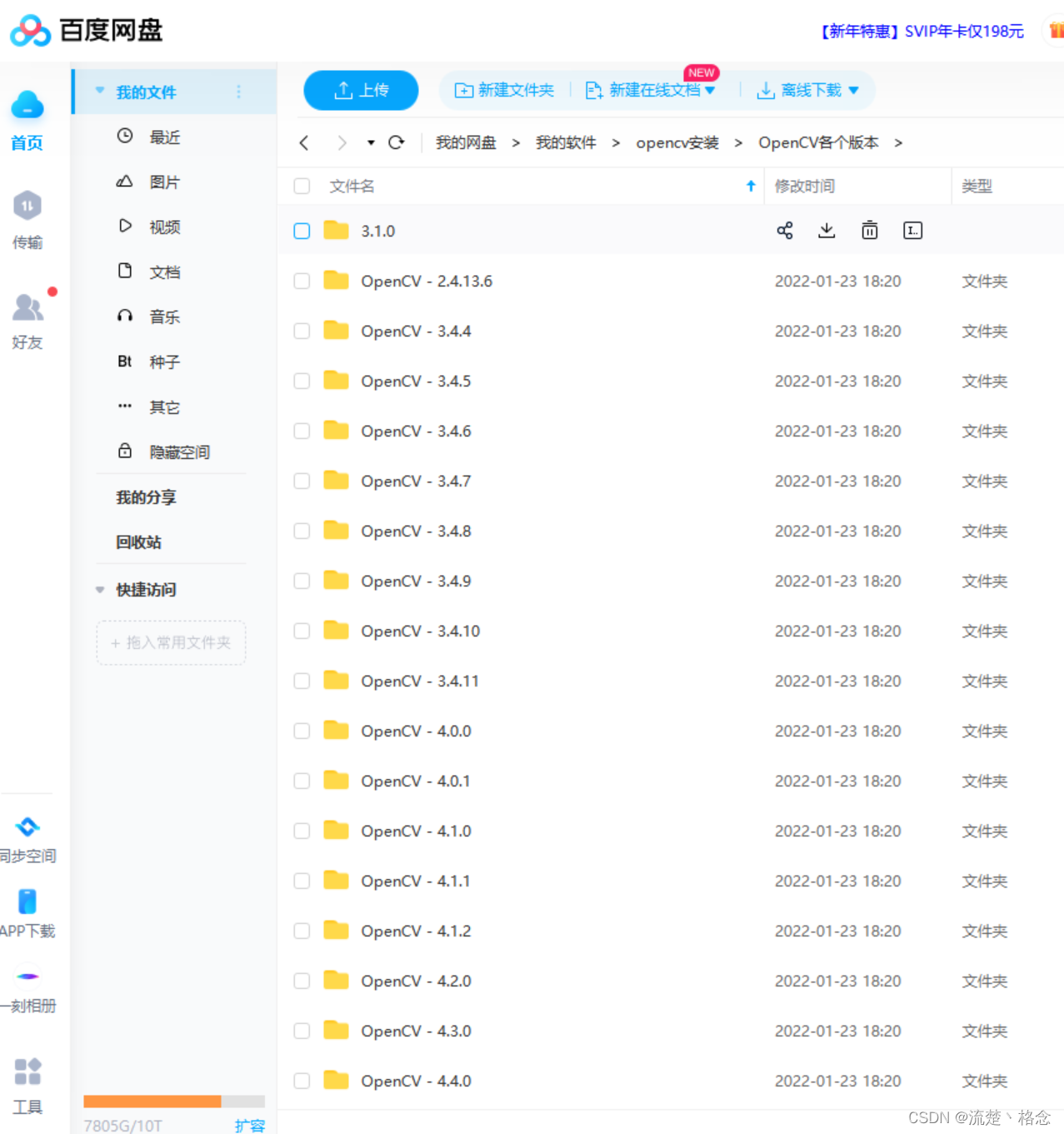The width and height of the screenshot is (1064, 1134).
Task: Open folder icon of 3.1.0
Action: point(336,230)
